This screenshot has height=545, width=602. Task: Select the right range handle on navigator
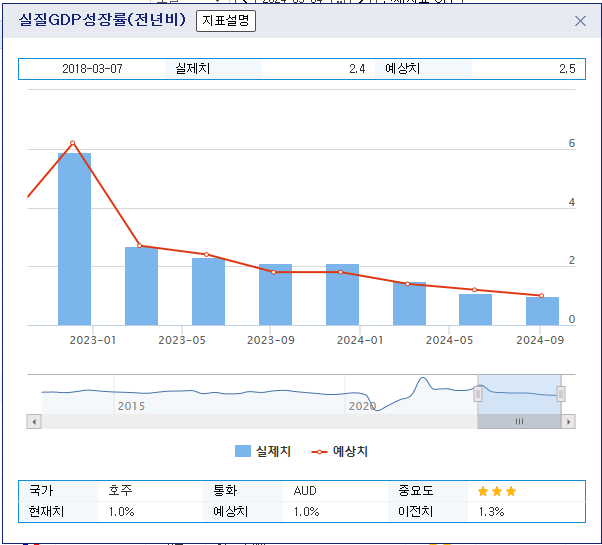[x=561, y=394]
